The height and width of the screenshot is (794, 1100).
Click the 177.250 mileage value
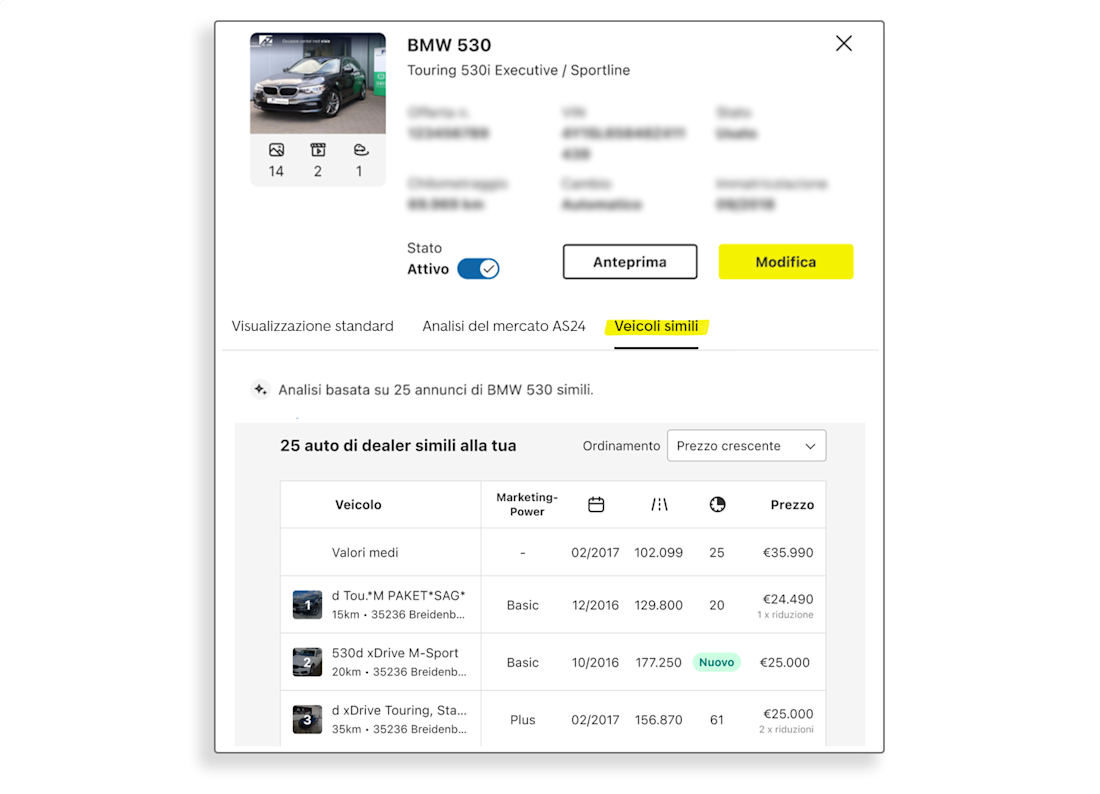click(659, 663)
